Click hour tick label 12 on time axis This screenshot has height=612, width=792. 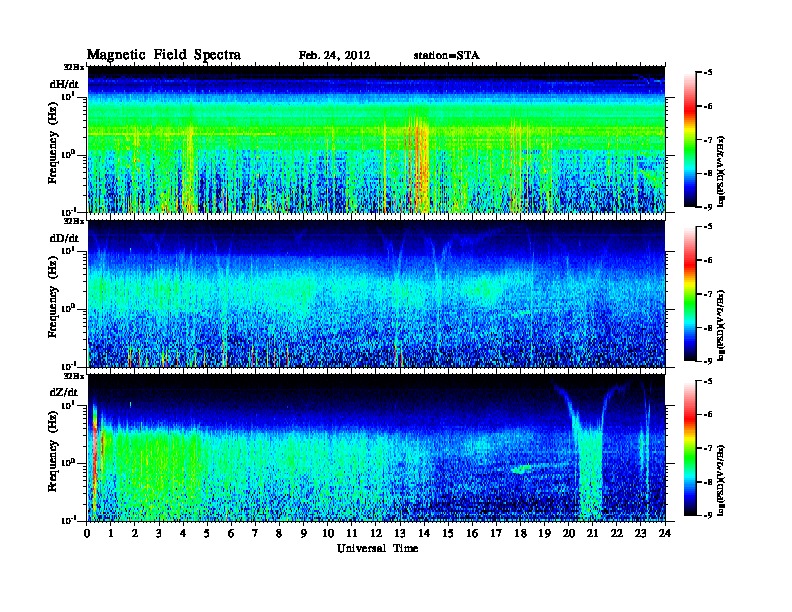click(376, 534)
